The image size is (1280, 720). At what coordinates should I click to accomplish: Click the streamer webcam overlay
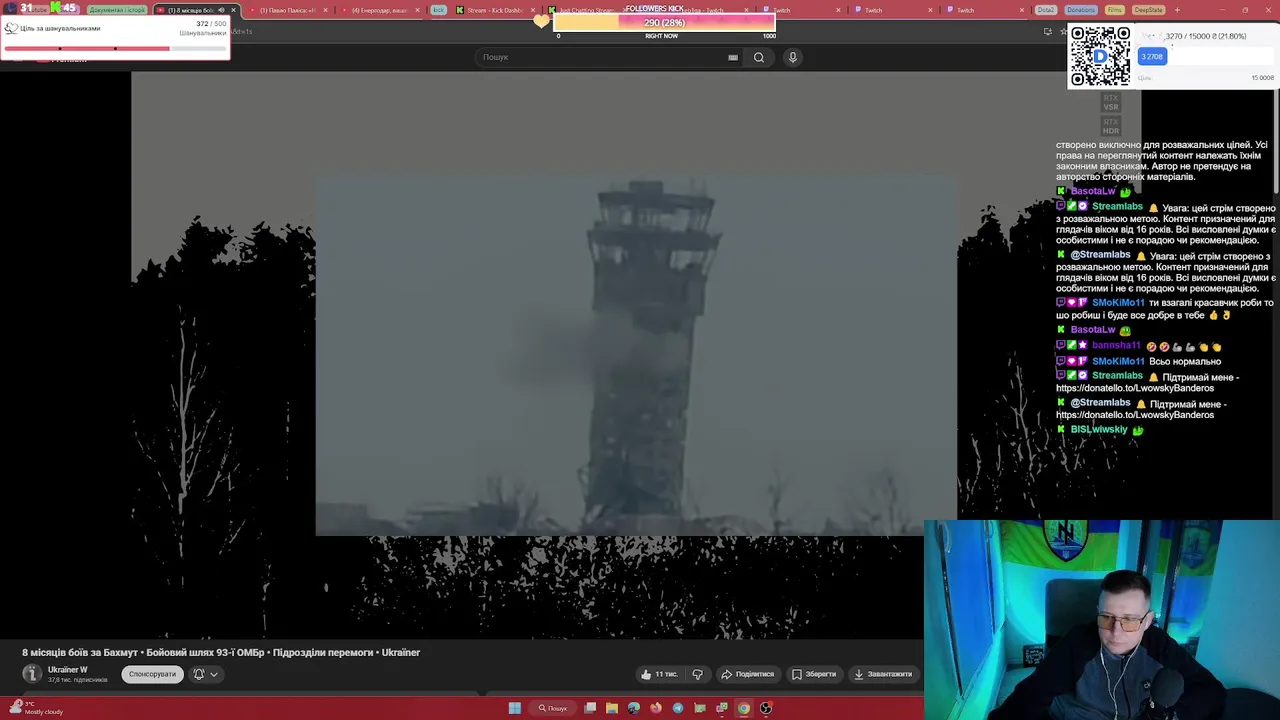[1102, 620]
